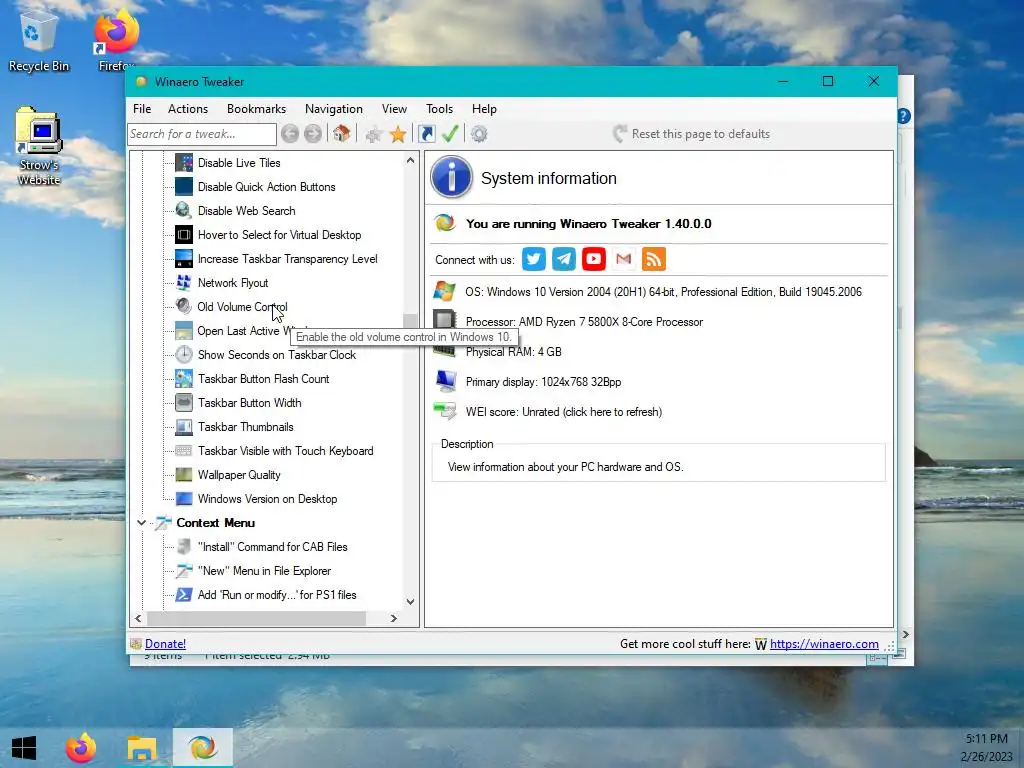
Task: Open Winaero's YouTube channel icon
Action: pyautogui.click(x=594, y=259)
